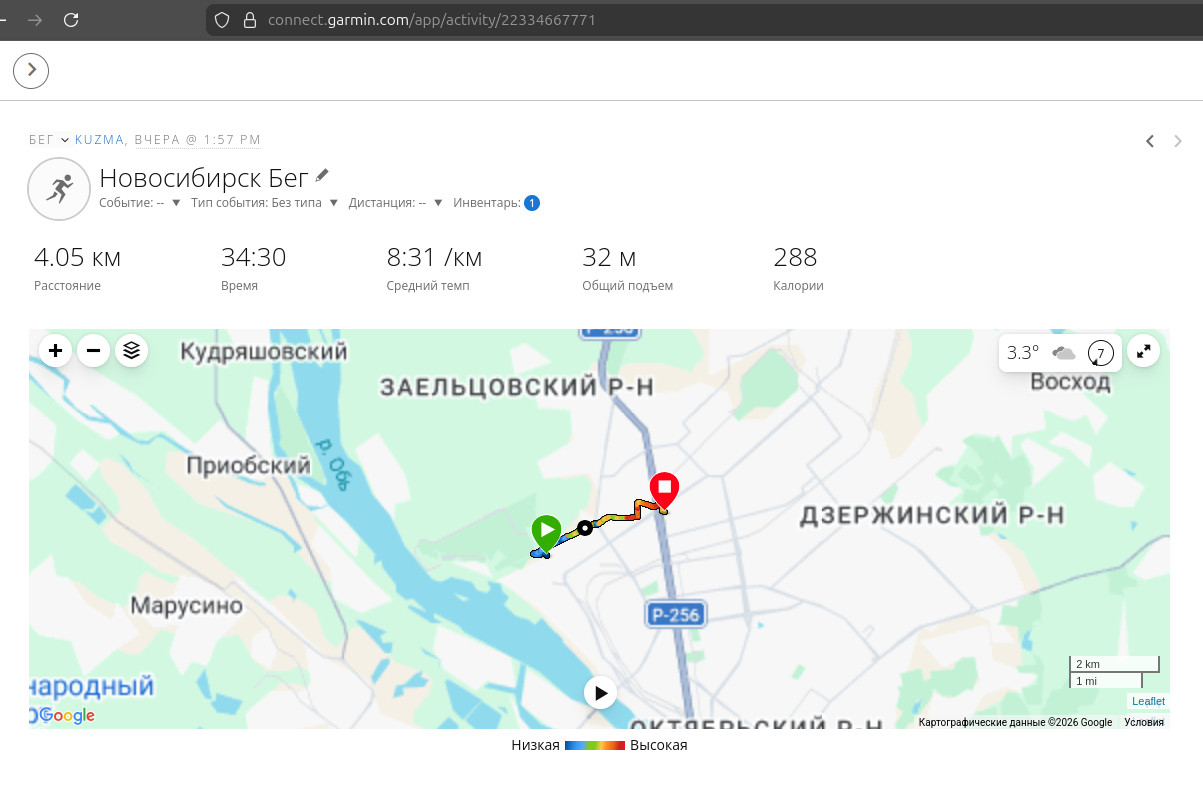Image resolution: width=1203 pixels, height=794 pixels.
Task: Click the black position dot on route
Action: [x=585, y=529]
